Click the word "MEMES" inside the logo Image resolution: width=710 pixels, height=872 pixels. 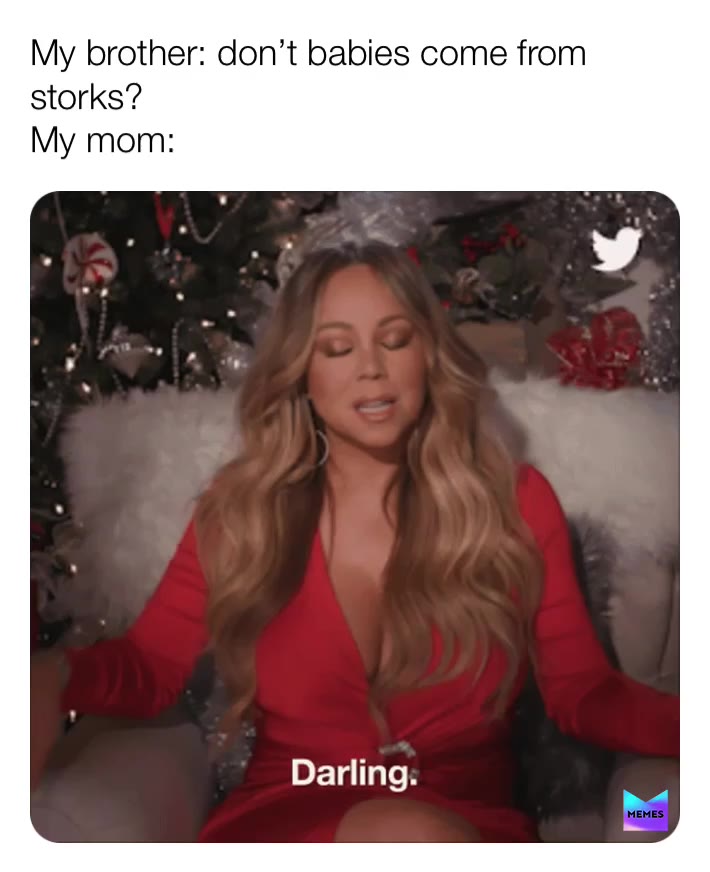tap(645, 814)
